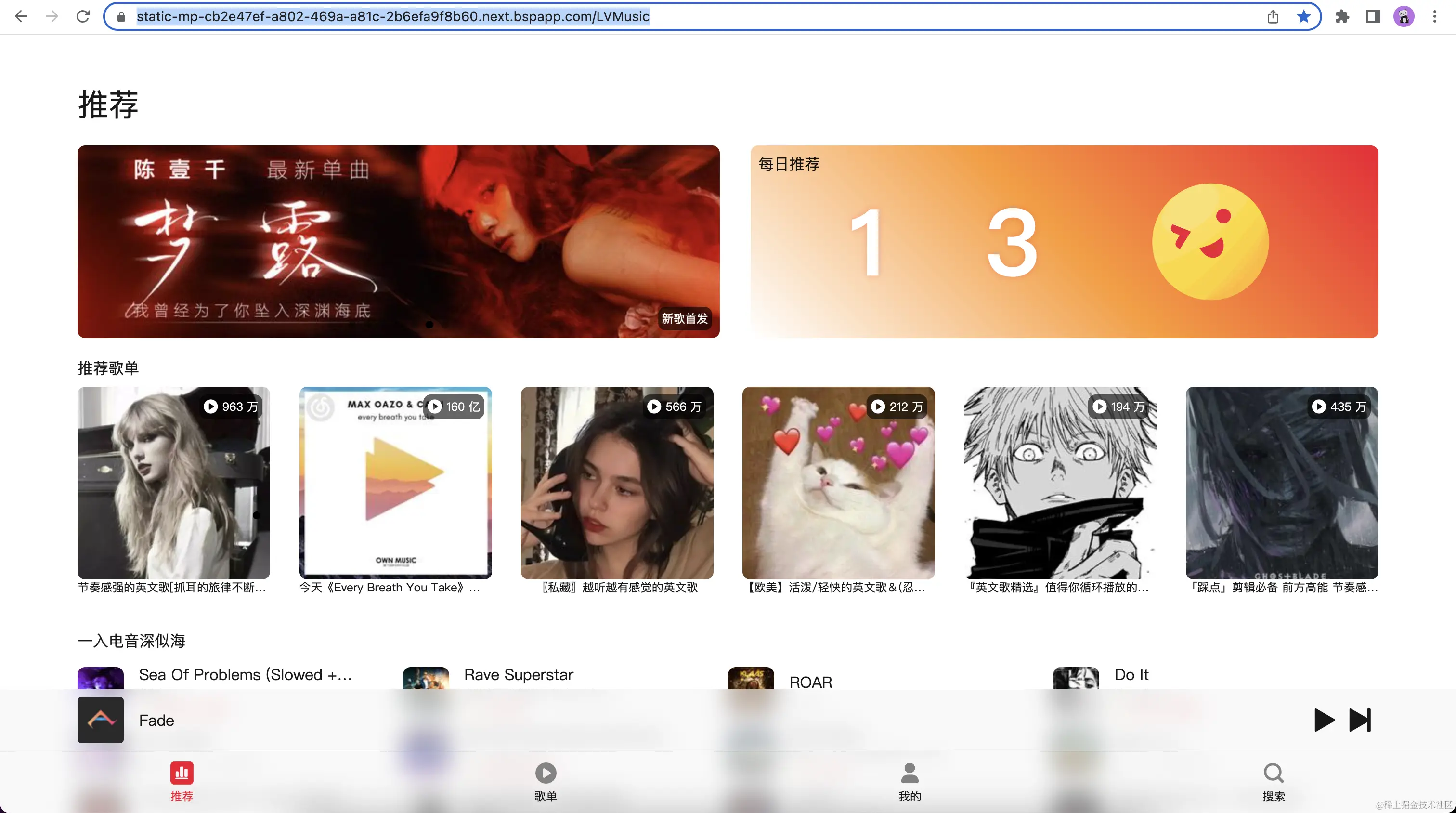Open the 搜索 search tab

coord(1274,781)
